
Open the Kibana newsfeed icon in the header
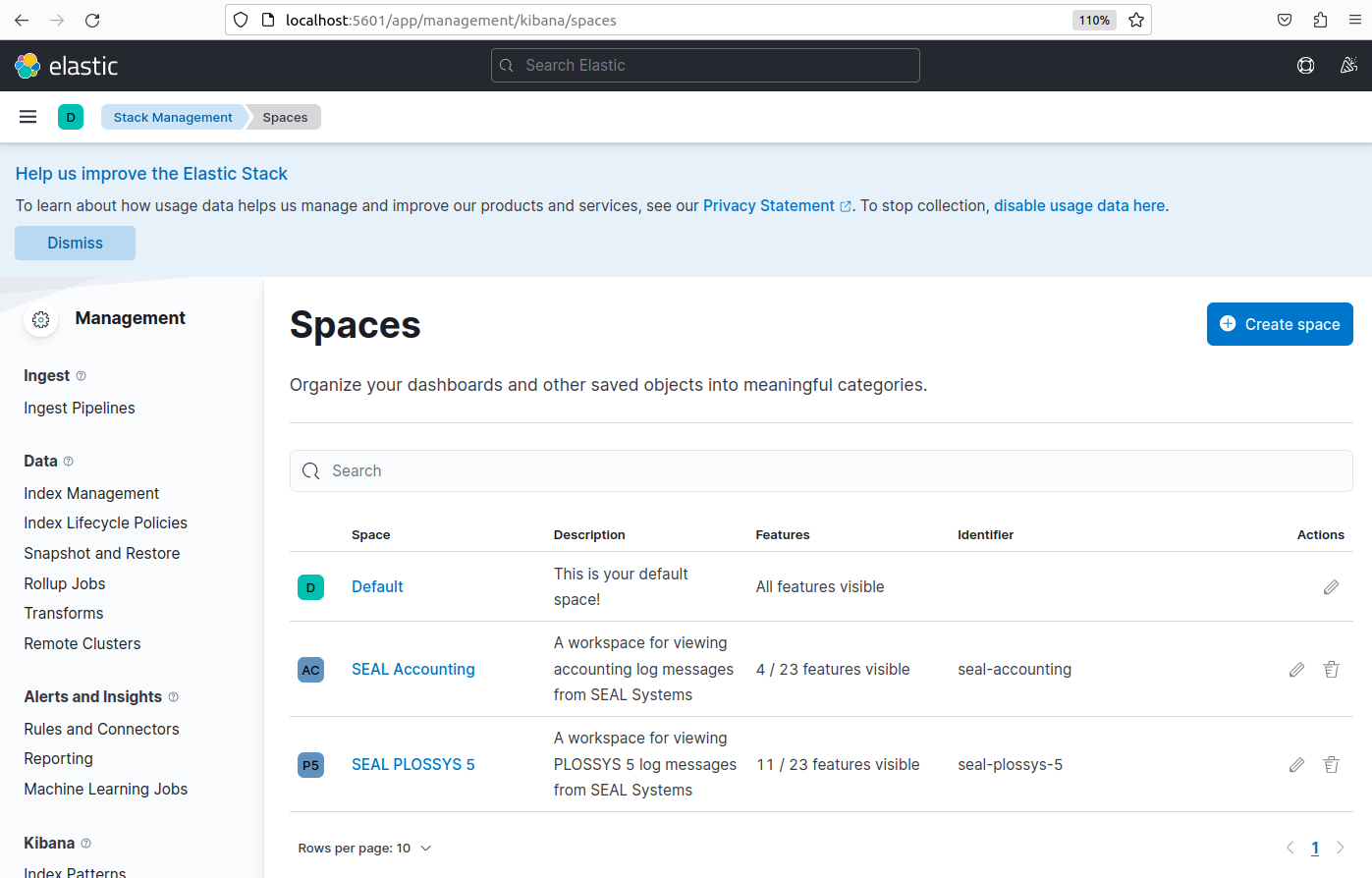point(1348,65)
